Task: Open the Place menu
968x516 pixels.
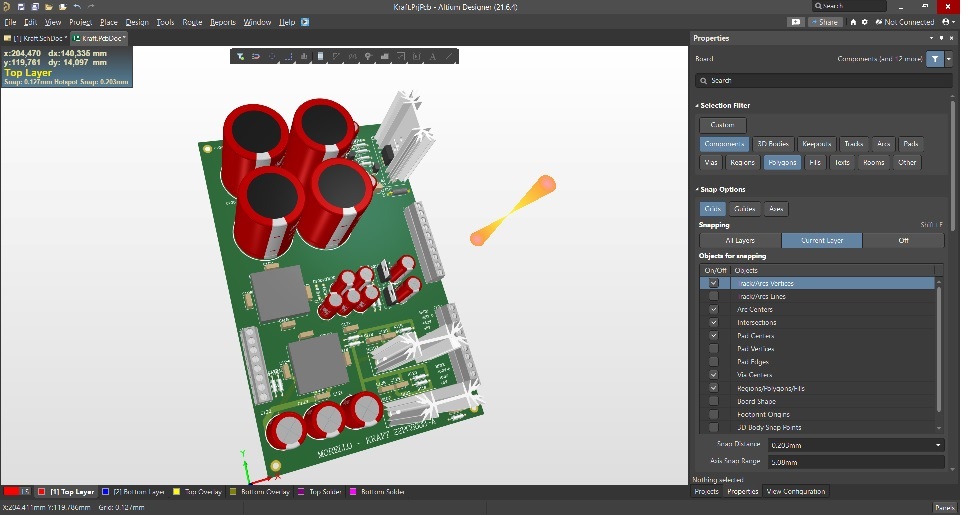Action: 109,22
